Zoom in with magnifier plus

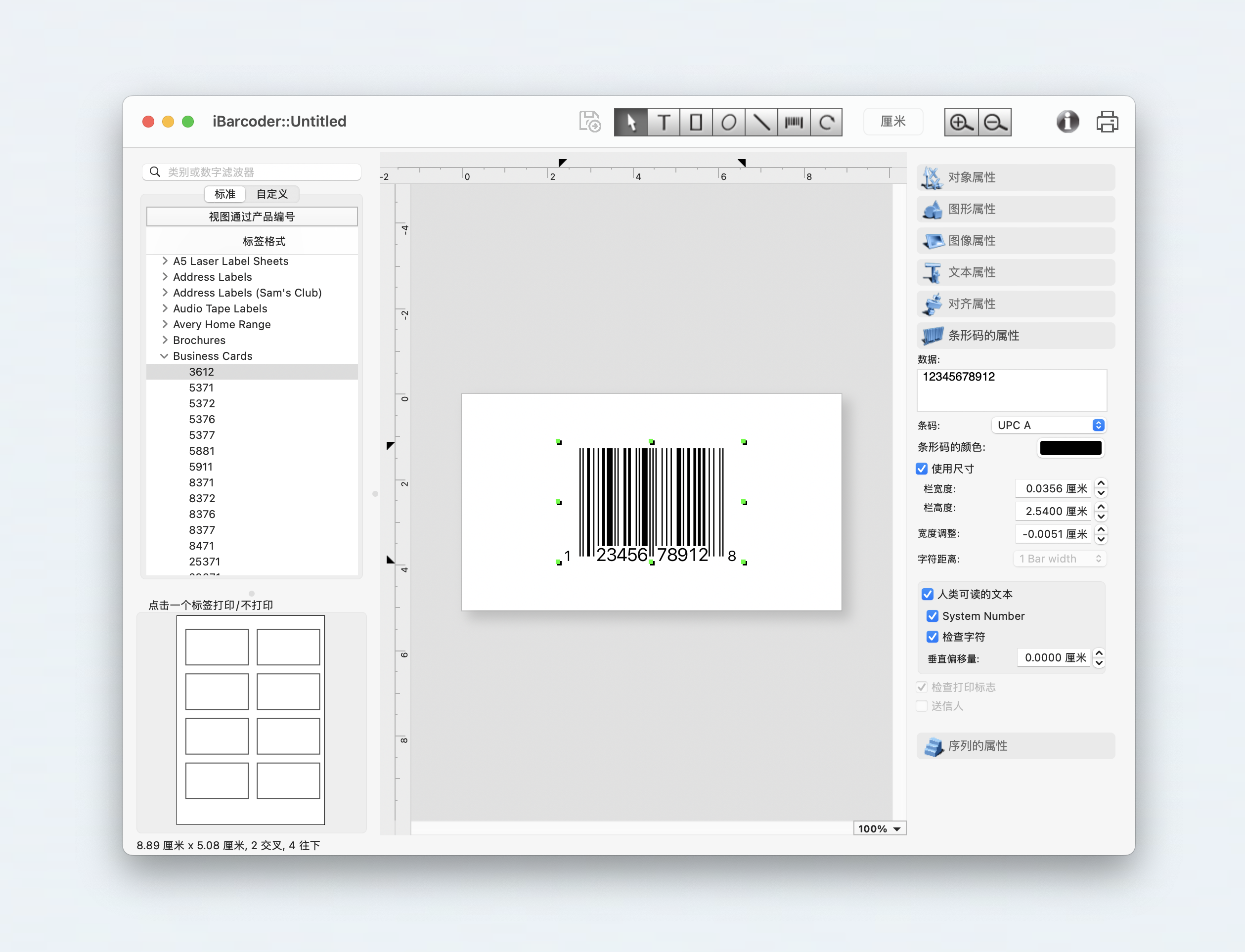tap(961, 122)
